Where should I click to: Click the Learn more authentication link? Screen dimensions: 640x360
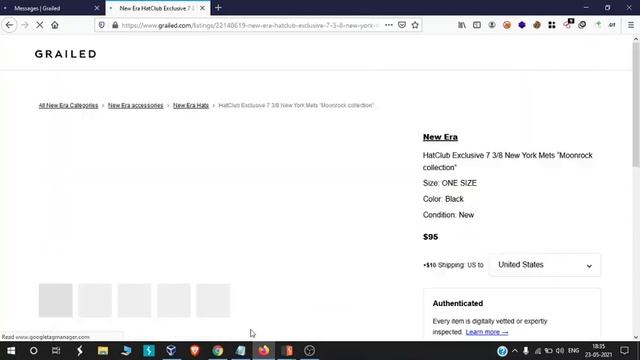[487, 332]
